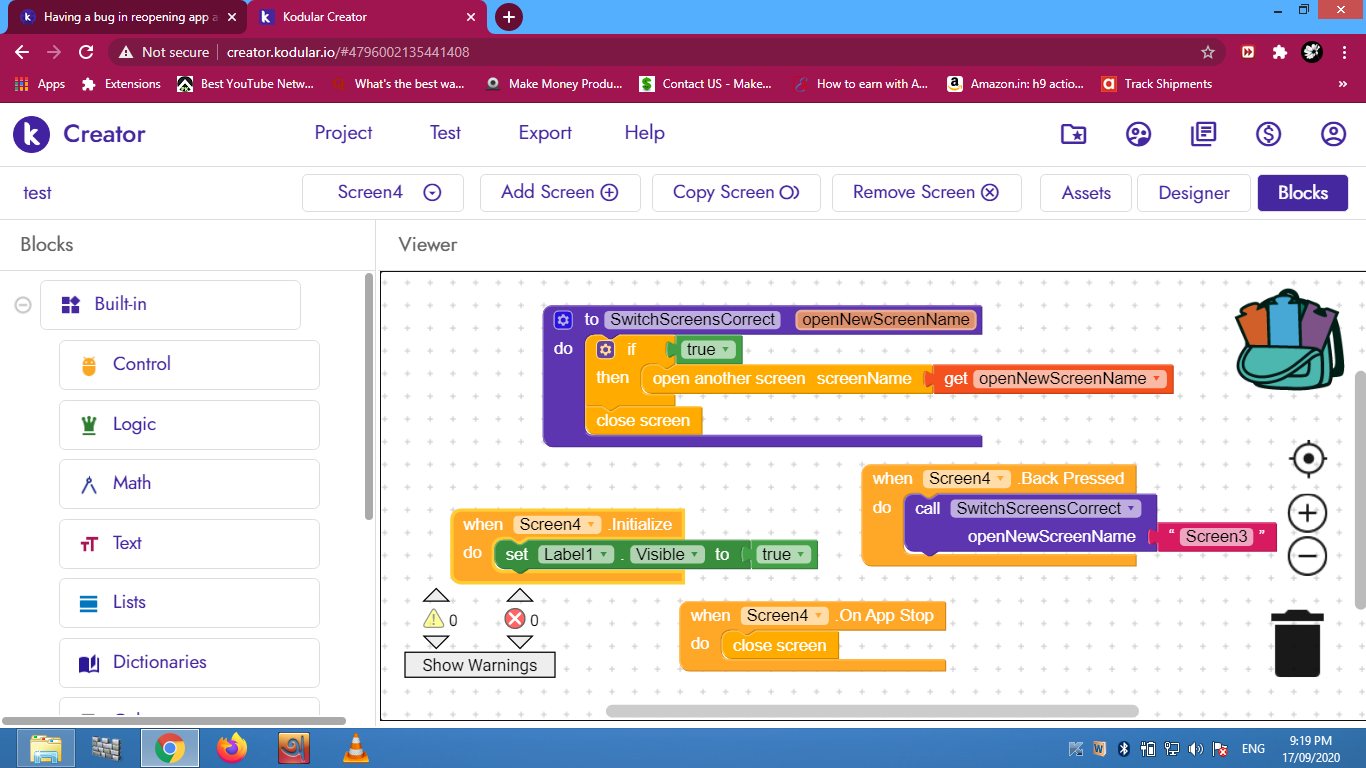Image resolution: width=1366 pixels, height=768 pixels.
Task: Click the dollar sign monetization icon
Action: (1269, 134)
